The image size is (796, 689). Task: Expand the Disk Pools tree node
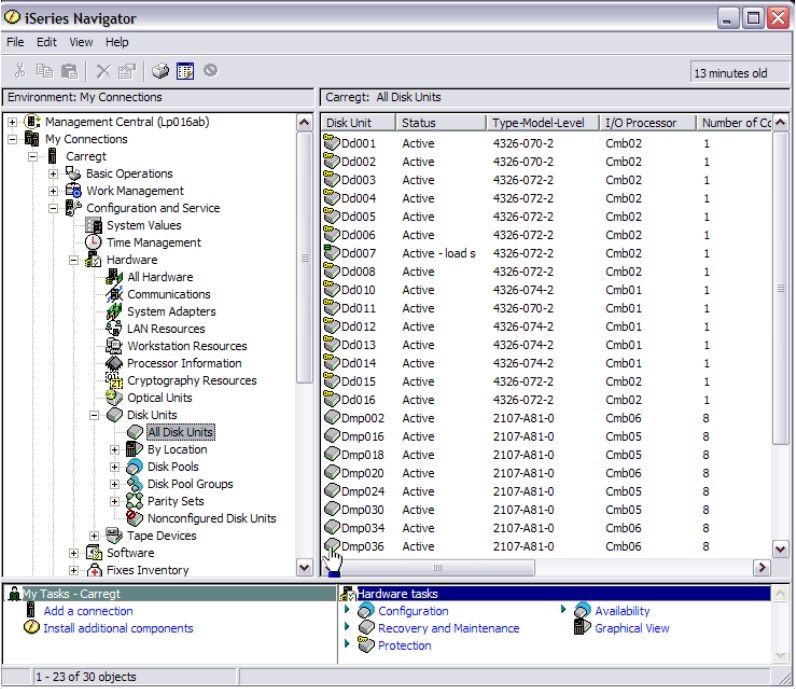tap(115, 467)
